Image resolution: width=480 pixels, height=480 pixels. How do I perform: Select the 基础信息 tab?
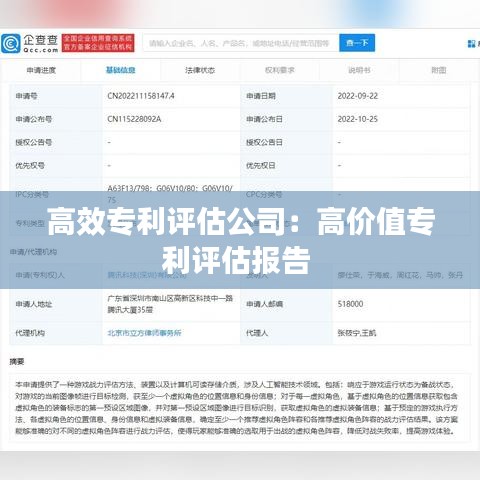tap(121, 70)
